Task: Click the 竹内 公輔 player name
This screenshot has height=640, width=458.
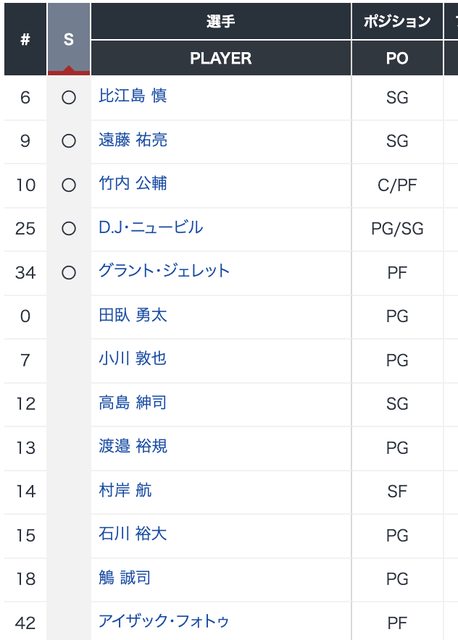Action: pyautogui.click(x=133, y=184)
